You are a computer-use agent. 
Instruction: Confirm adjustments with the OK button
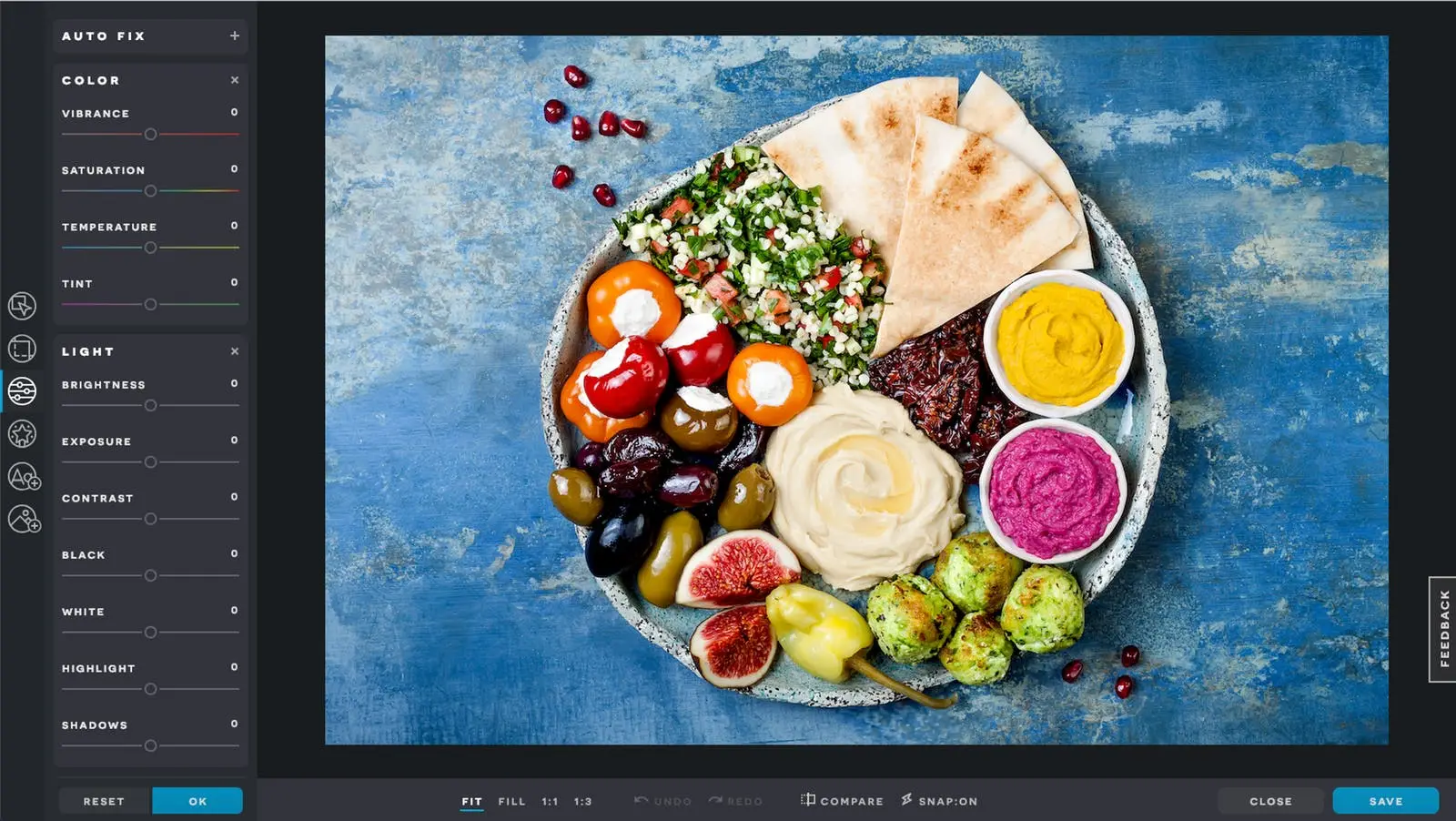197,801
